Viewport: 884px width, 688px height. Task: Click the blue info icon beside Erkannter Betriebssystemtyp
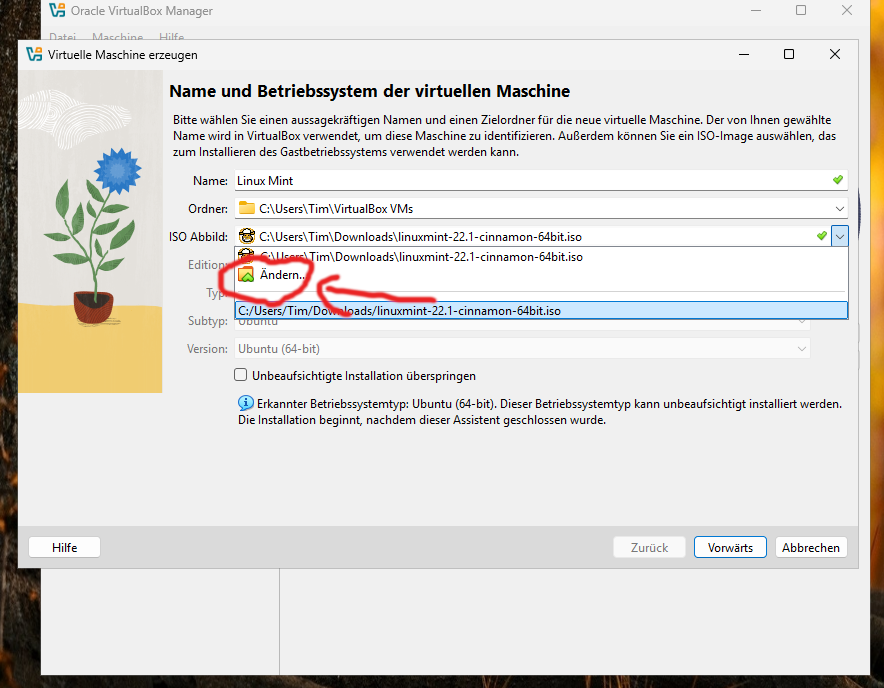click(245, 403)
